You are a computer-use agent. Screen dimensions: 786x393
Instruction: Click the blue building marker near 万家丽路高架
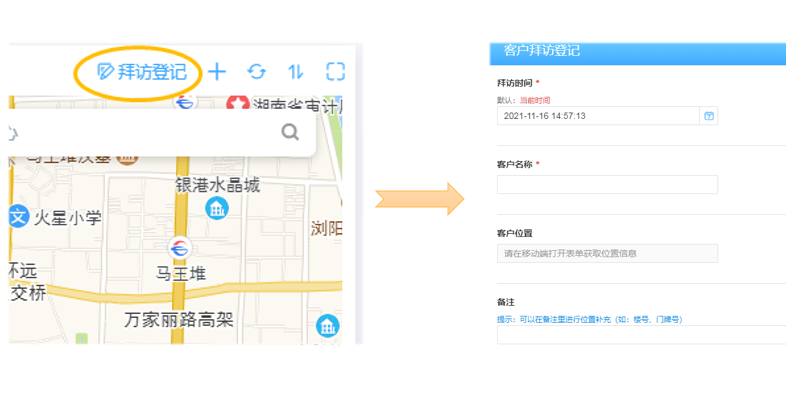328,326
